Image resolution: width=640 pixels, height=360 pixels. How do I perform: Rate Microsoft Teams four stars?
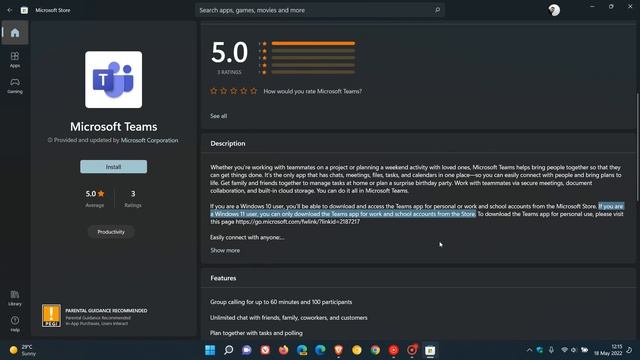(x=244, y=91)
